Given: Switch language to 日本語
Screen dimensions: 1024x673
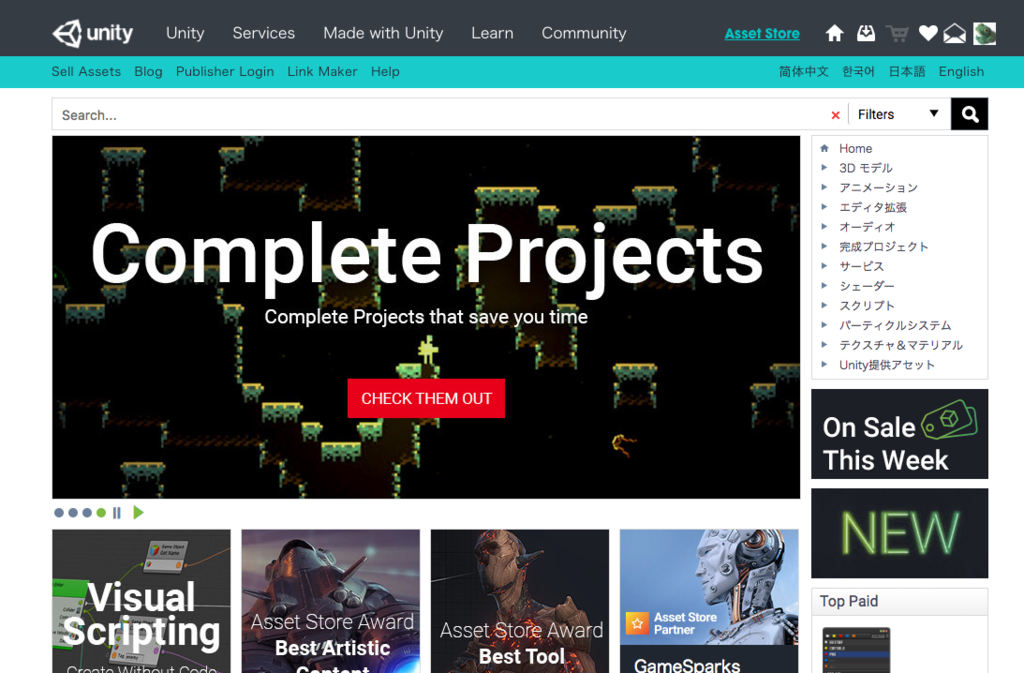Looking at the screenshot, I should point(907,71).
